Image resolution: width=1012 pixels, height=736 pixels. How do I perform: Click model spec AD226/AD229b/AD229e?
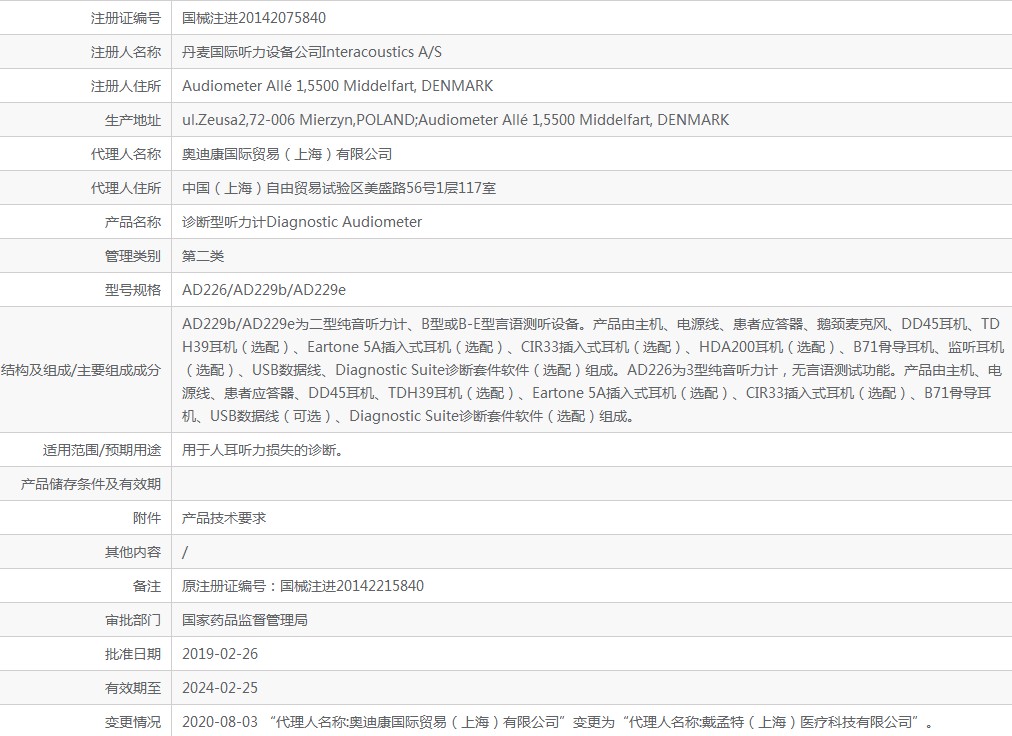click(x=264, y=290)
